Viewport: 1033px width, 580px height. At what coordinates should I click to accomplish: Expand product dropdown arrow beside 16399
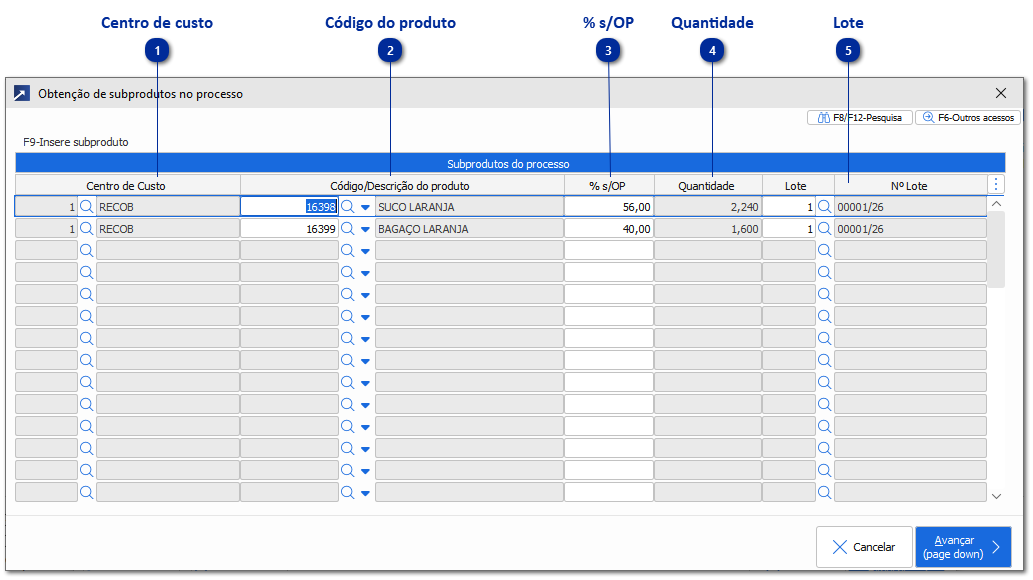[x=365, y=229]
